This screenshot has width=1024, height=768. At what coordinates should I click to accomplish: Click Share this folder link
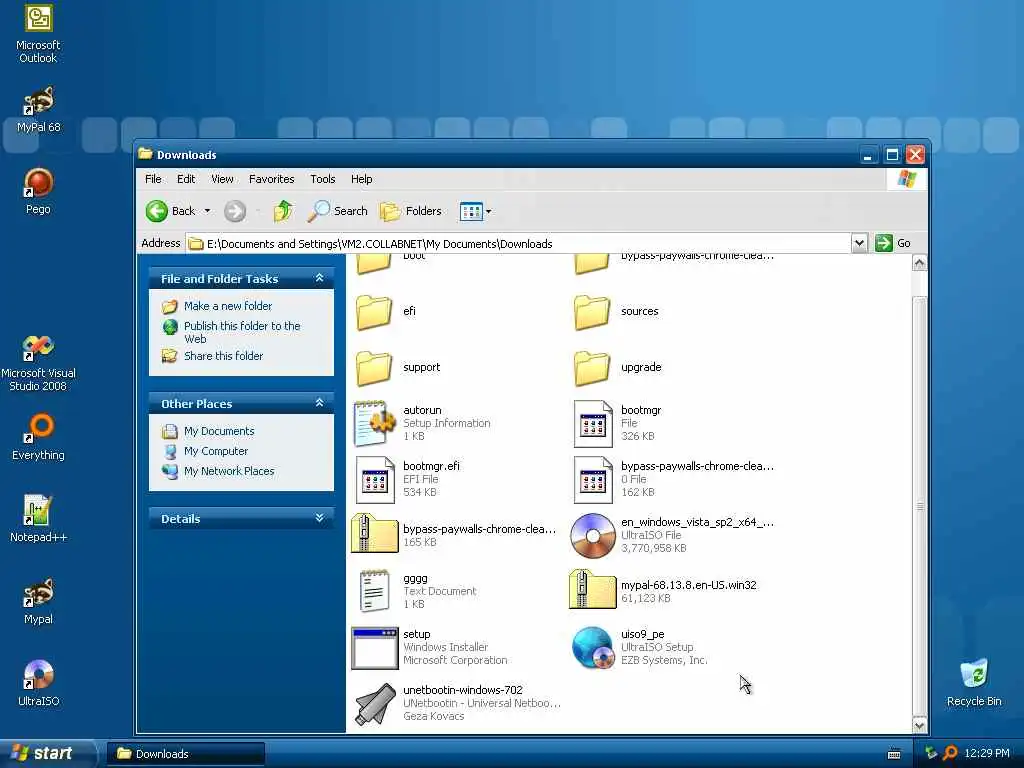223,356
